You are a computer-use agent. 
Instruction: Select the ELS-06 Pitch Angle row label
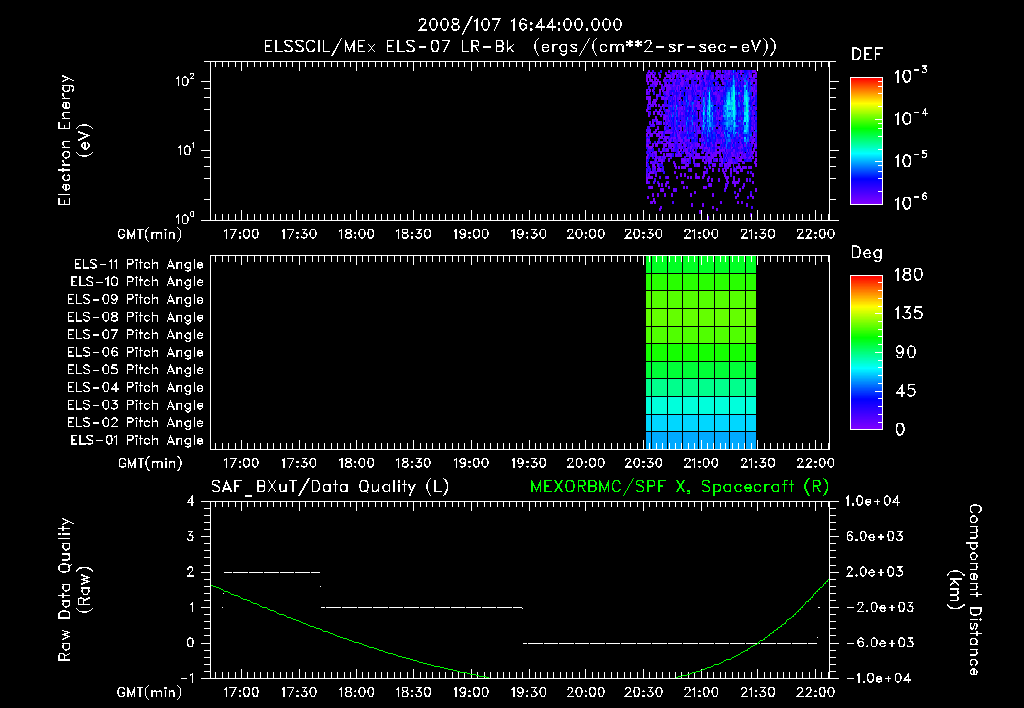(x=135, y=352)
